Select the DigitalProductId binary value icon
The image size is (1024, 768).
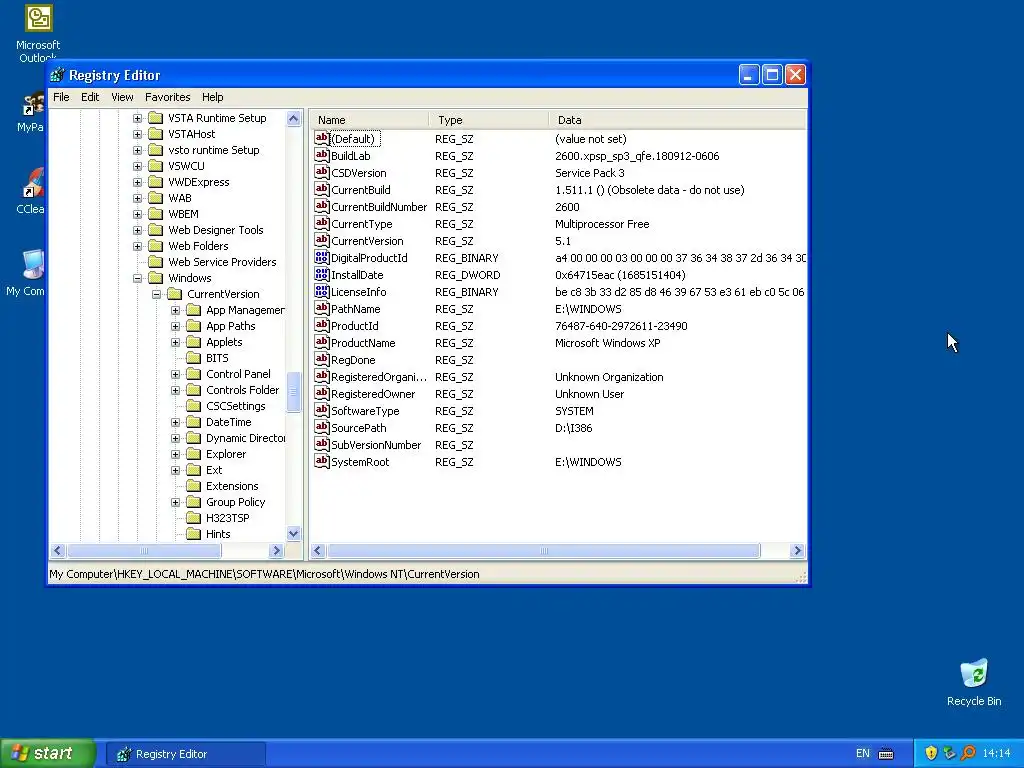point(321,257)
